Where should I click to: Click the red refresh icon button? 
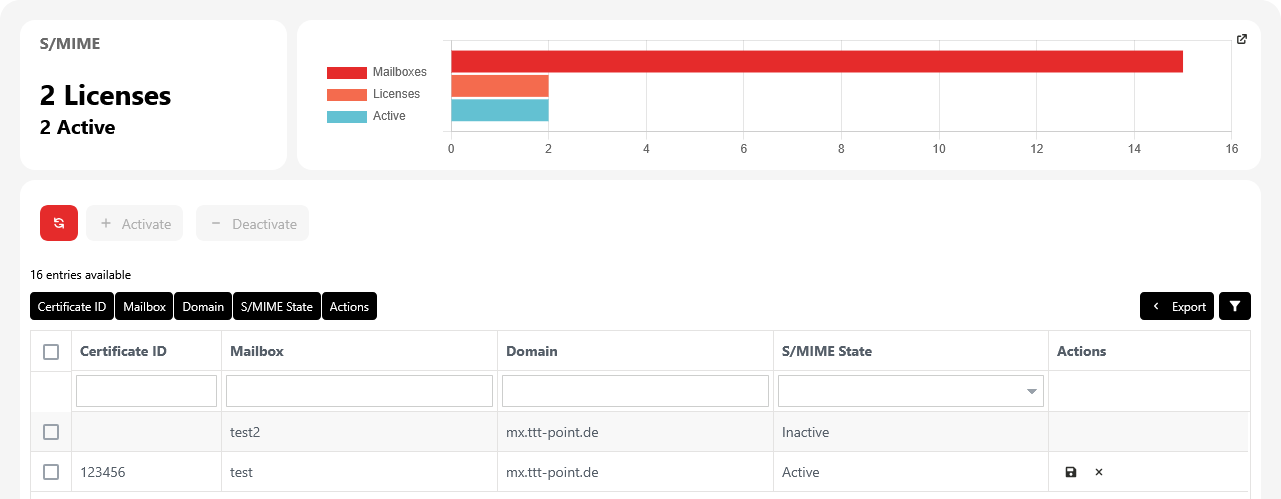[x=59, y=224]
